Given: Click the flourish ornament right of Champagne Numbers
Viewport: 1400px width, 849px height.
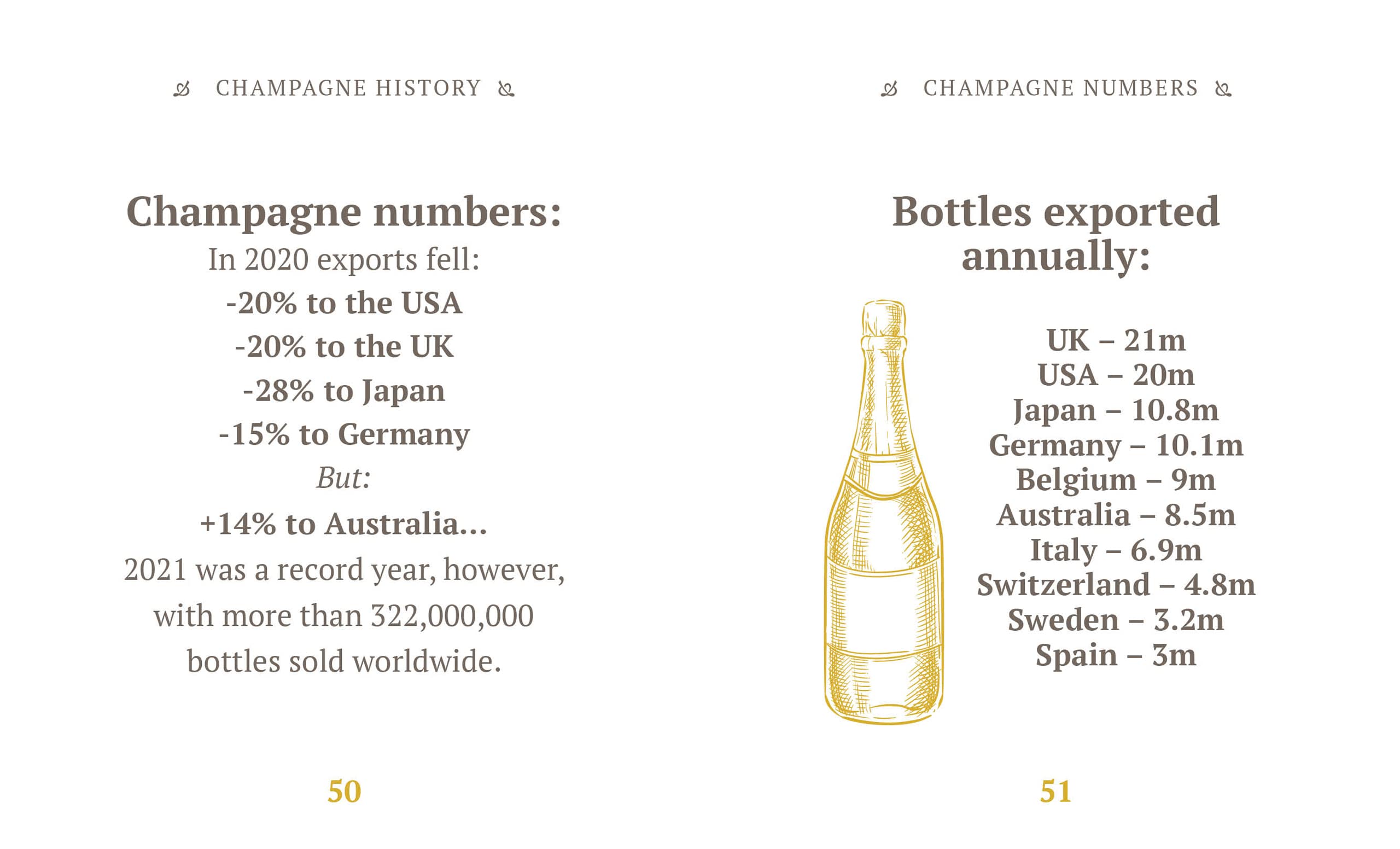Looking at the screenshot, I should (x=1223, y=89).
